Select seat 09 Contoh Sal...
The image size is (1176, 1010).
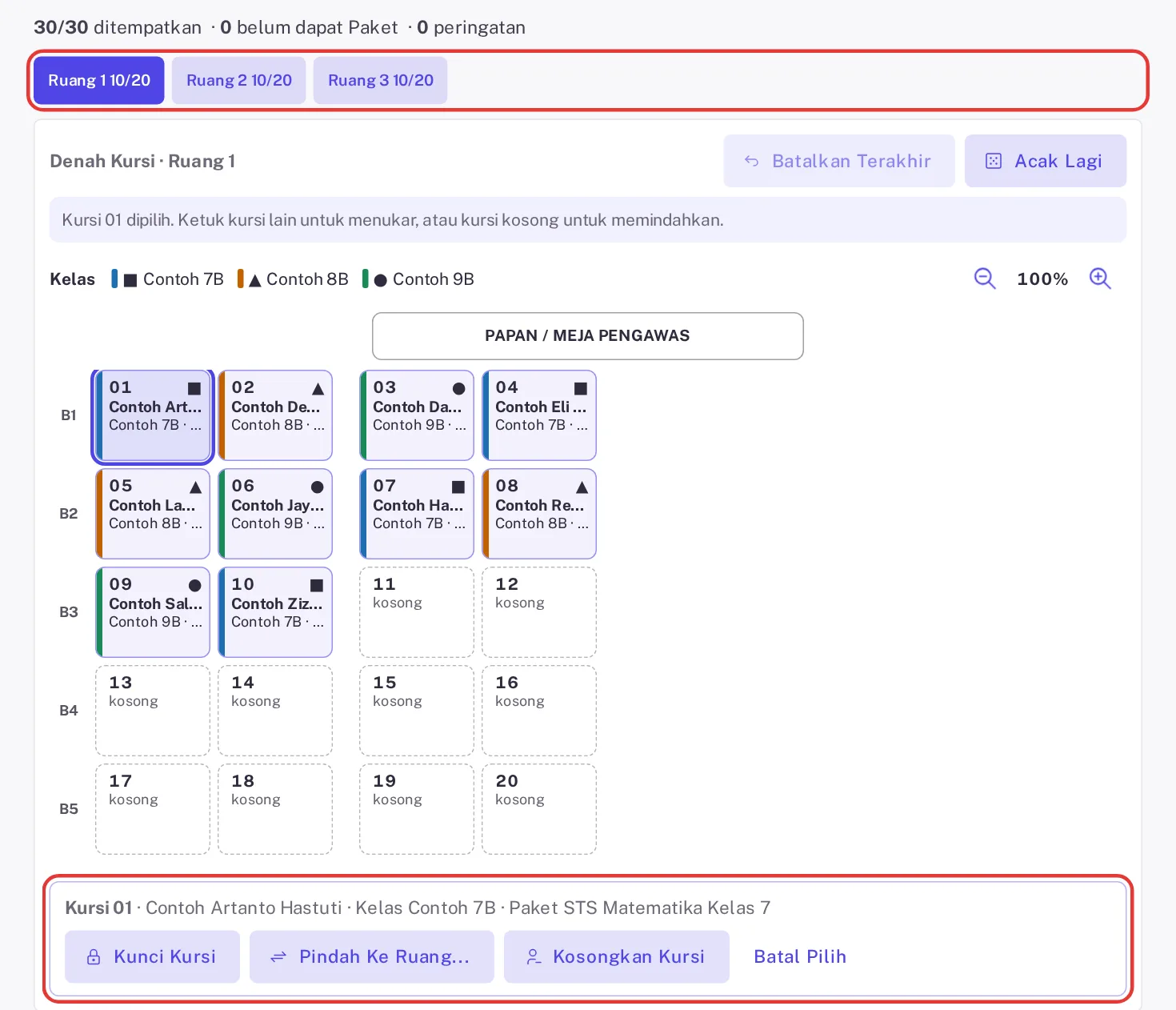pyautogui.click(x=153, y=612)
